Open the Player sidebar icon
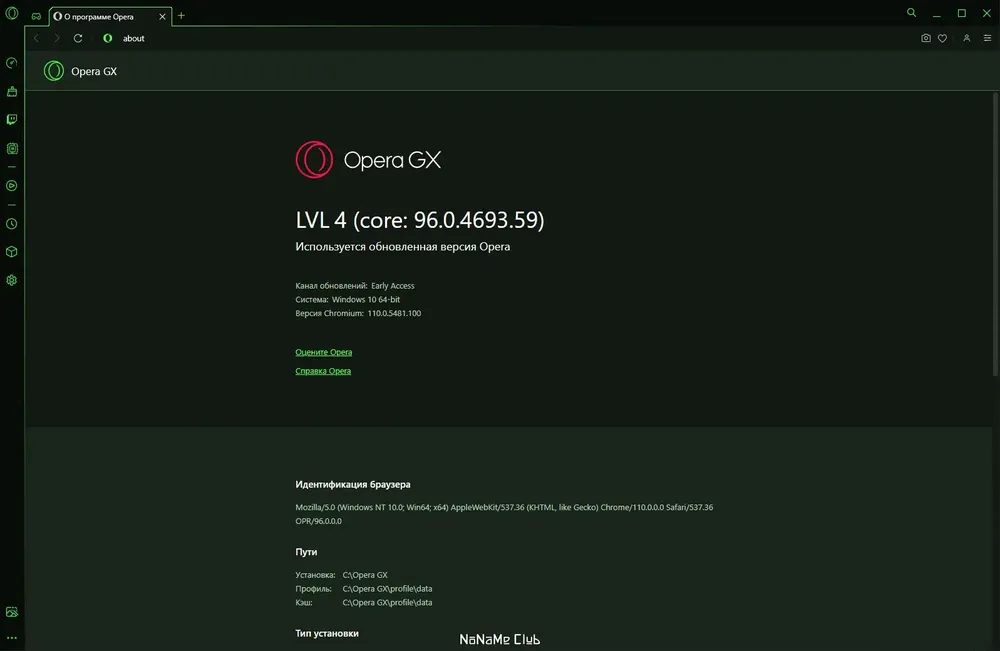The height and width of the screenshot is (651, 1000). [11, 186]
